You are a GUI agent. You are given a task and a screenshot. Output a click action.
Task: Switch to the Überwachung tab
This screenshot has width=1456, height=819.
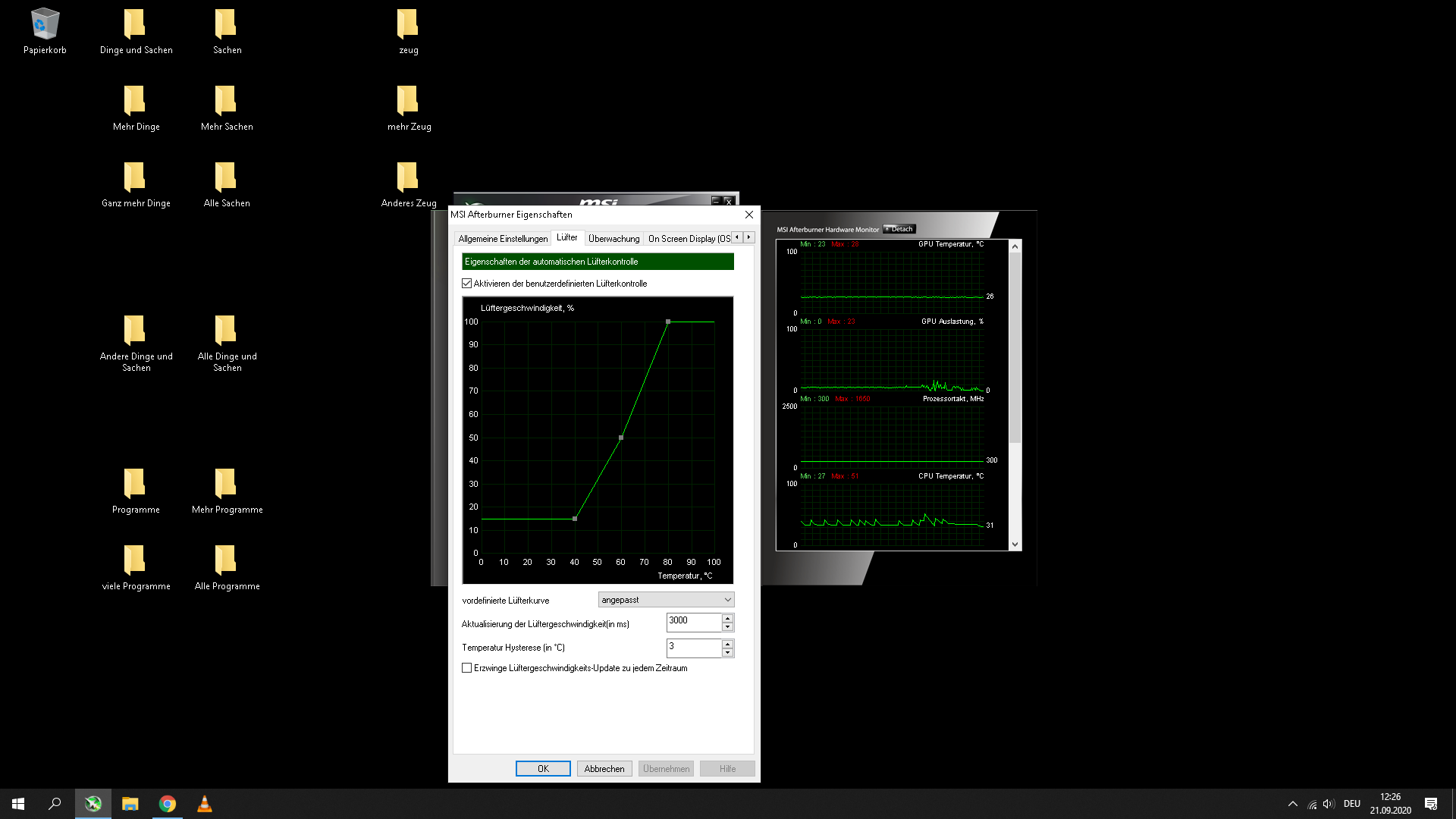(x=613, y=239)
